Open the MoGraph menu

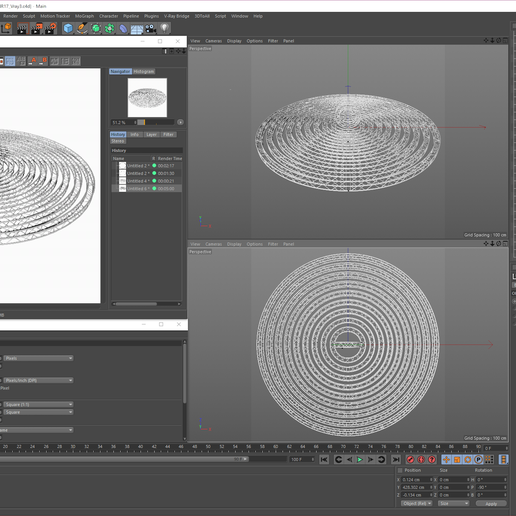(x=84, y=16)
